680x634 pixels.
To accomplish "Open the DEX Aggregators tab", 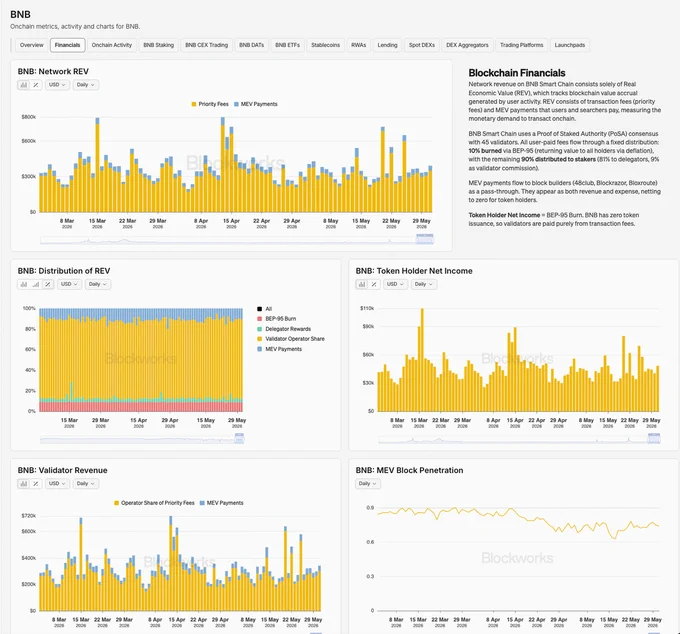I will (467, 45).
